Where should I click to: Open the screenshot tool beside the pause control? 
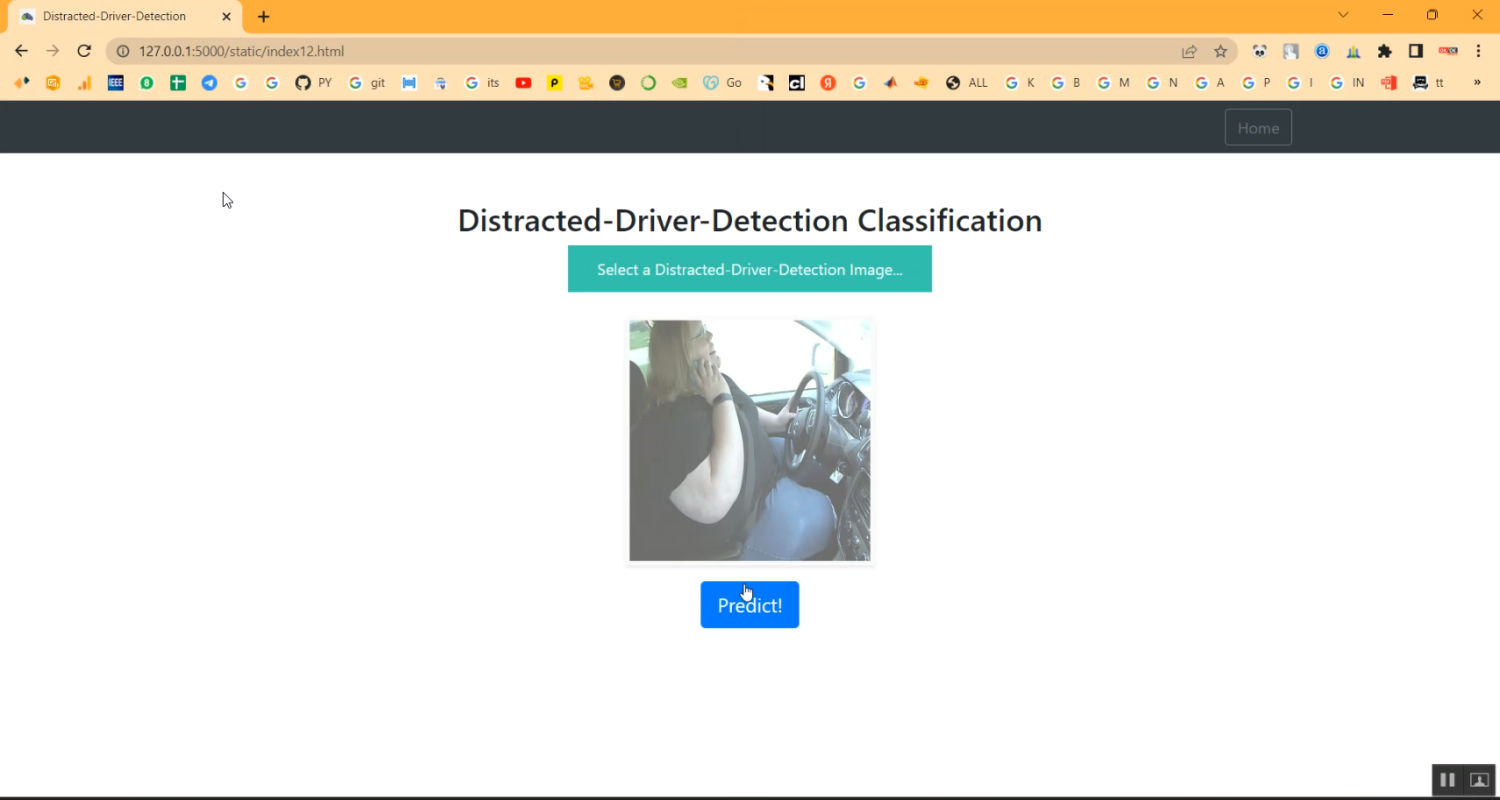tap(1478, 779)
